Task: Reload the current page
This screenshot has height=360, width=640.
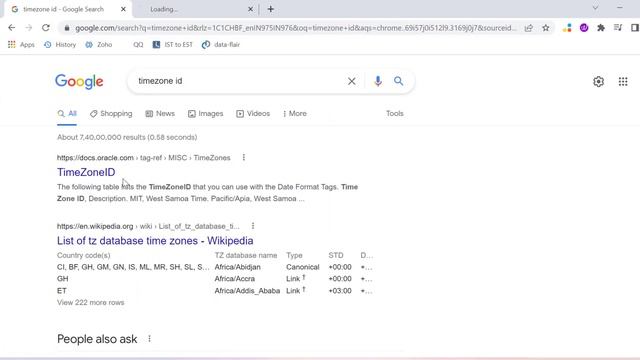Action: pos(46,28)
